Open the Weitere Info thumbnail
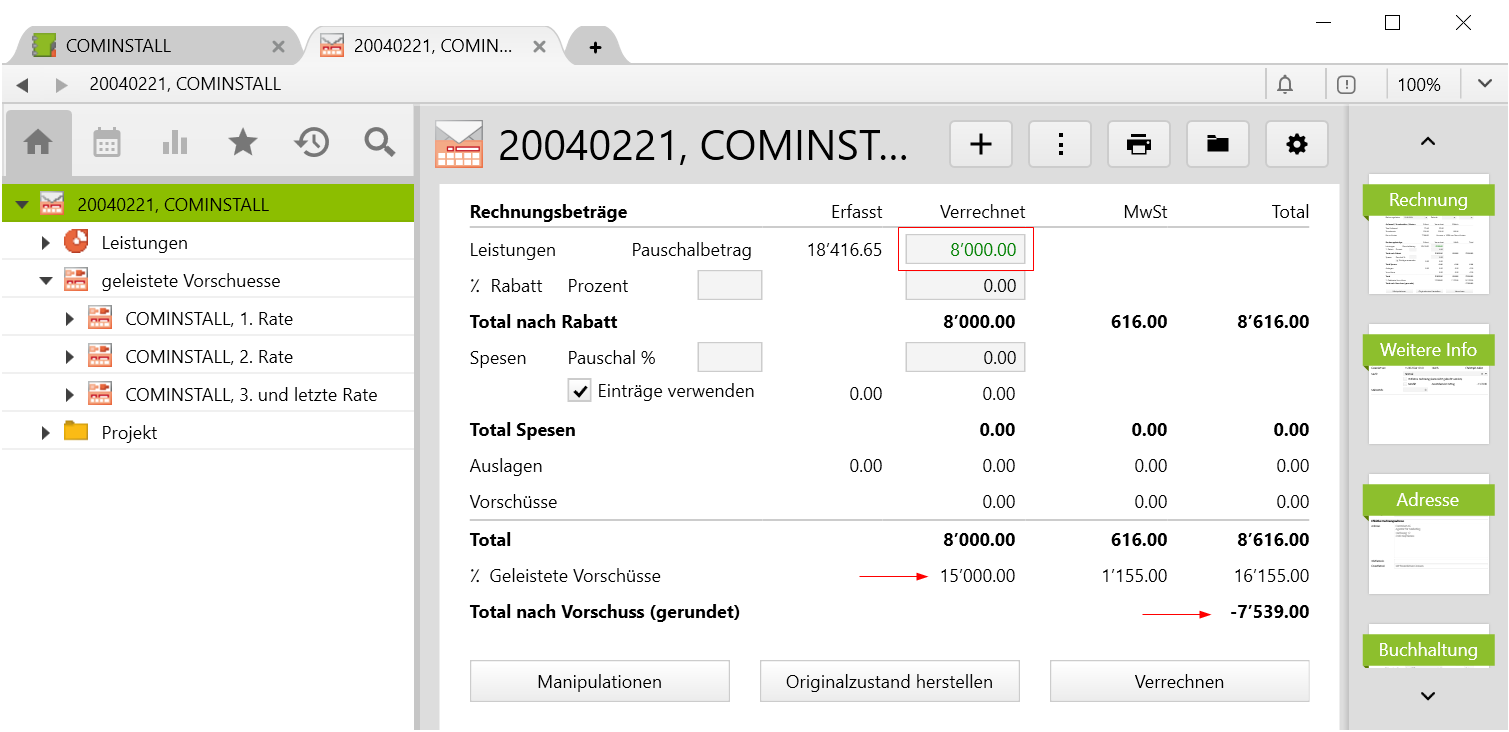The image size is (1509, 732). click(1427, 384)
